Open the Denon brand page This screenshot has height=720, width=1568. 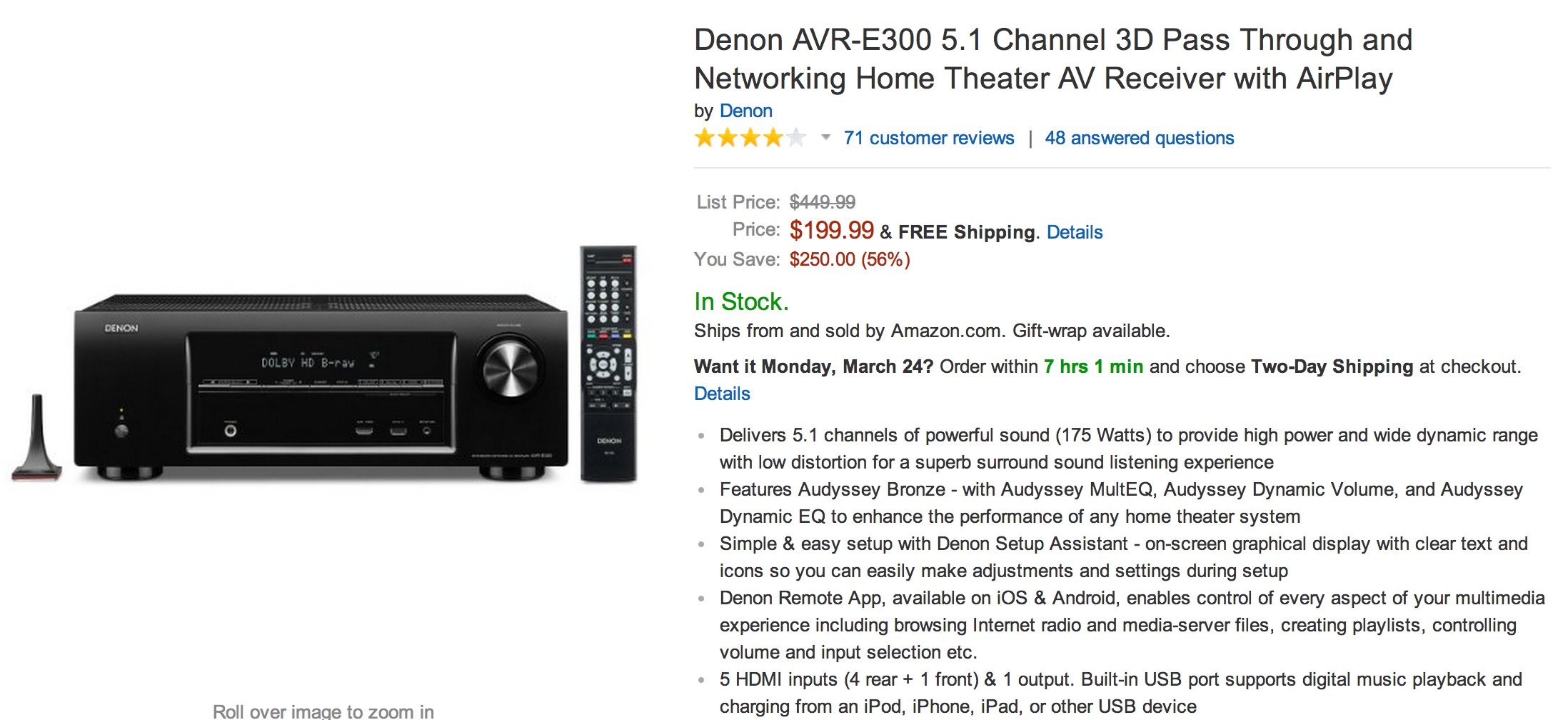746,111
